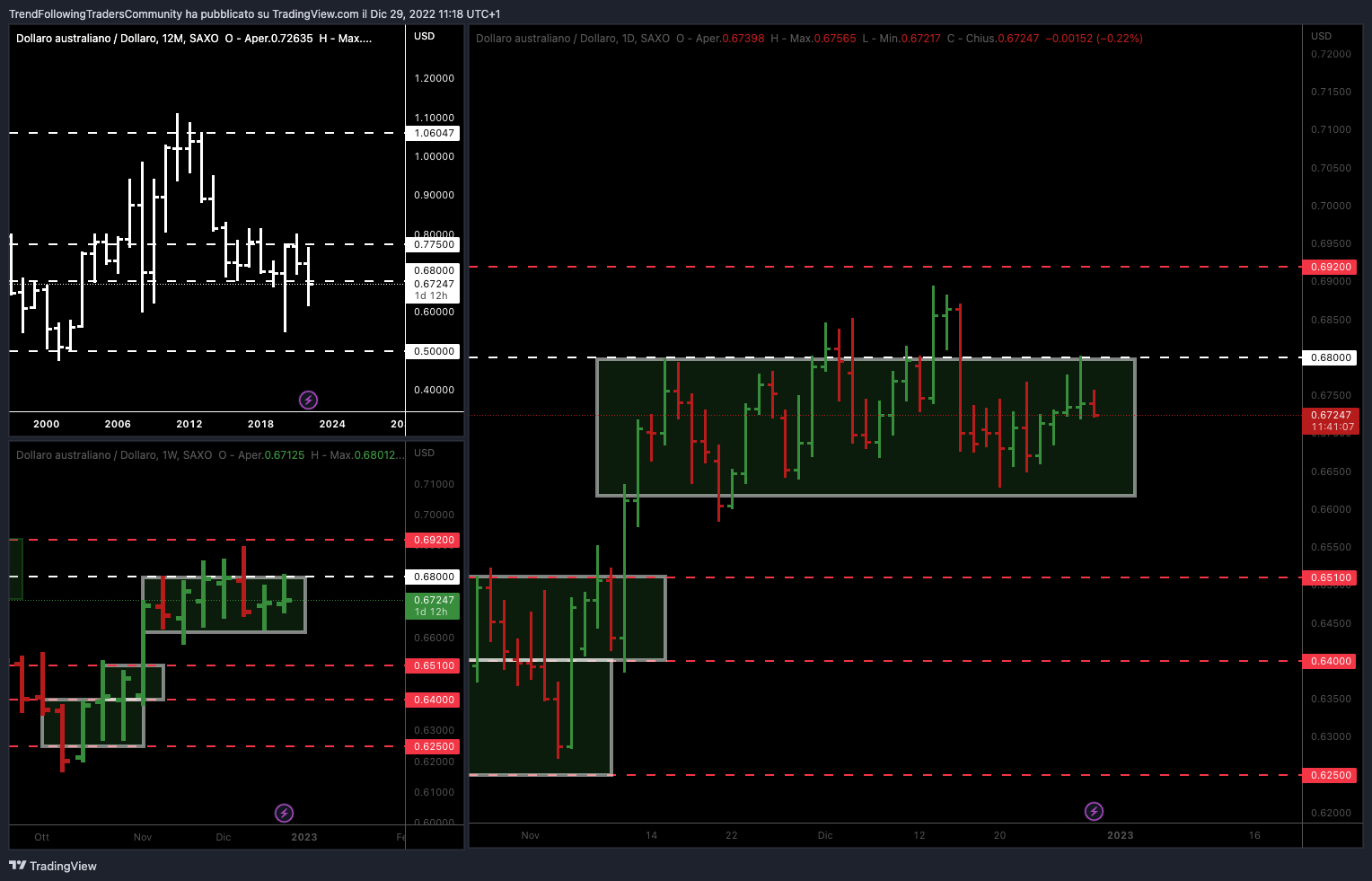Click the 0.68000 price label on the 12M chart
The width and height of the screenshot is (1372, 881).
434,270
